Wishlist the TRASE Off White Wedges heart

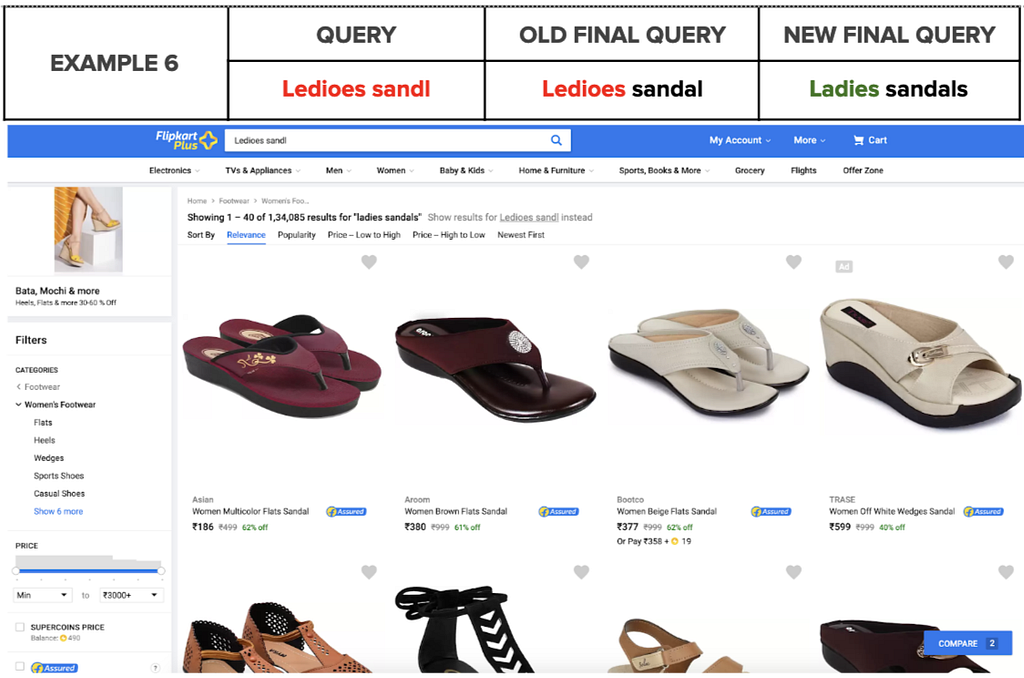pyautogui.click(x=1006, y=262)
